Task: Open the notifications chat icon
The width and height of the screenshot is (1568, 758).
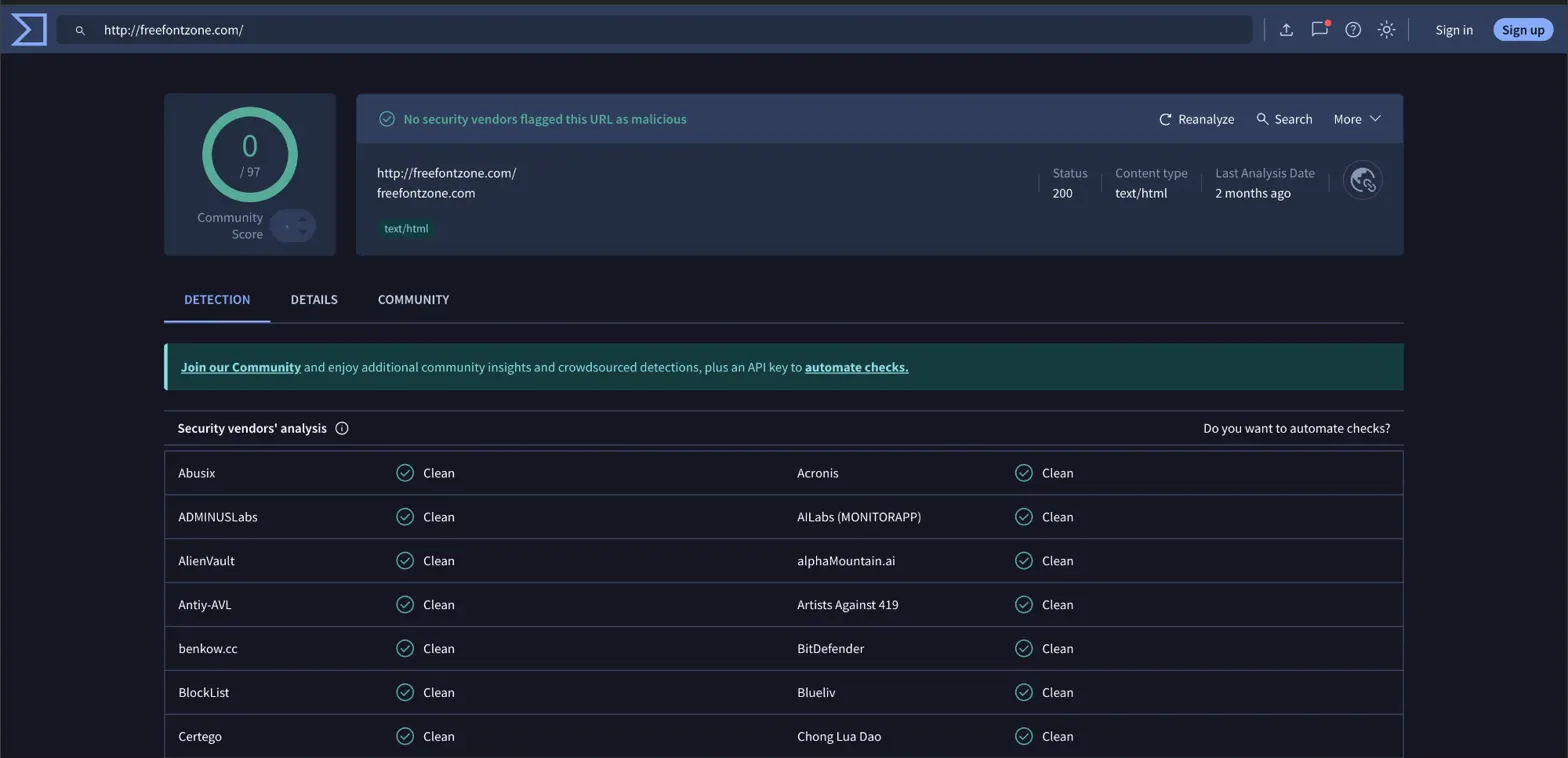Action: [1319, 30]
